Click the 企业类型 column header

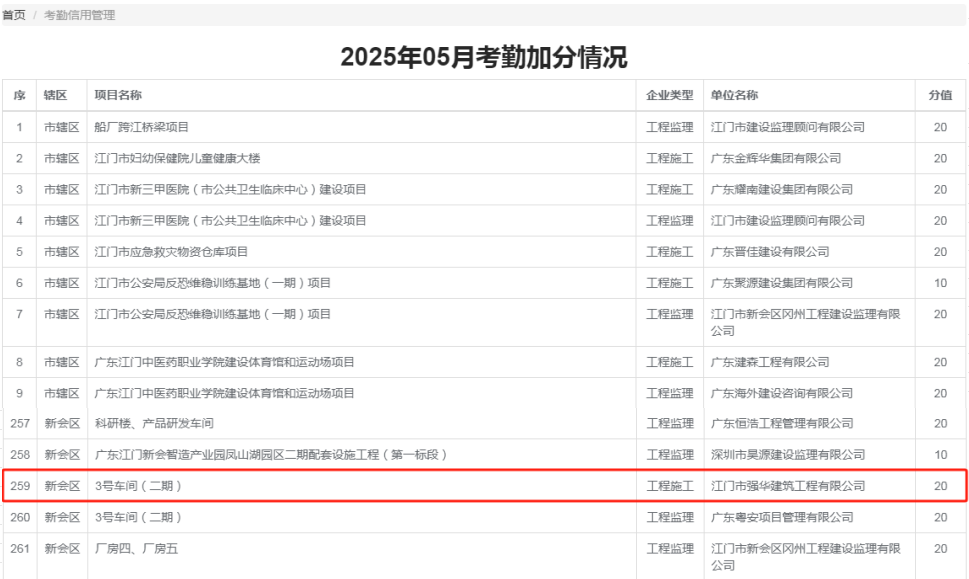(669, 95)
